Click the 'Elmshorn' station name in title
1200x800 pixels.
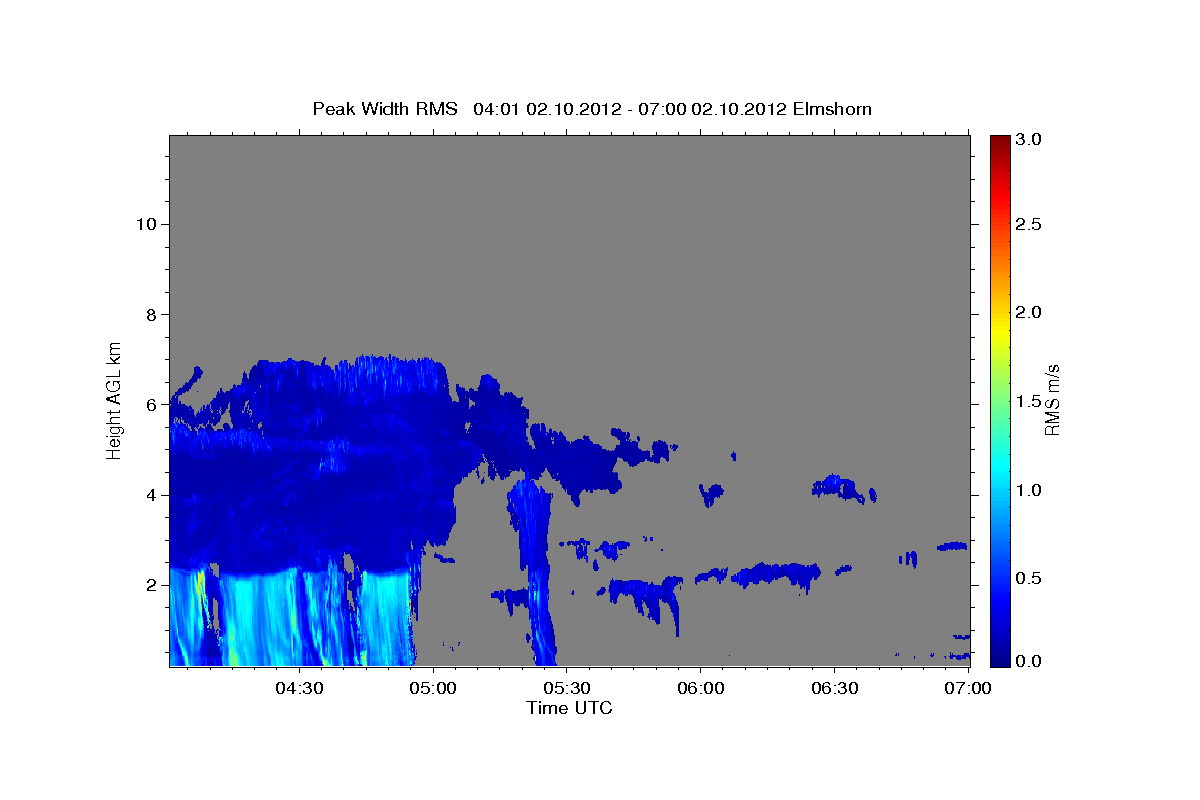click(x=832, y=108)
